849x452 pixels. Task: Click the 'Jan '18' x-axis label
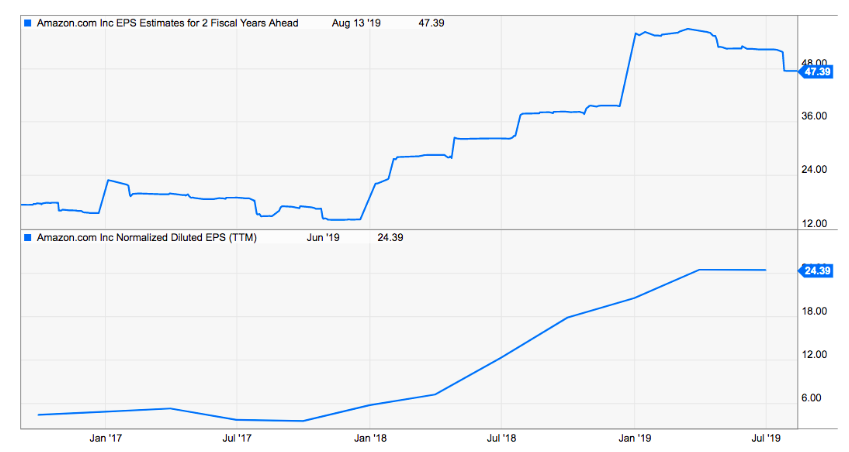(x=370, y=438)
